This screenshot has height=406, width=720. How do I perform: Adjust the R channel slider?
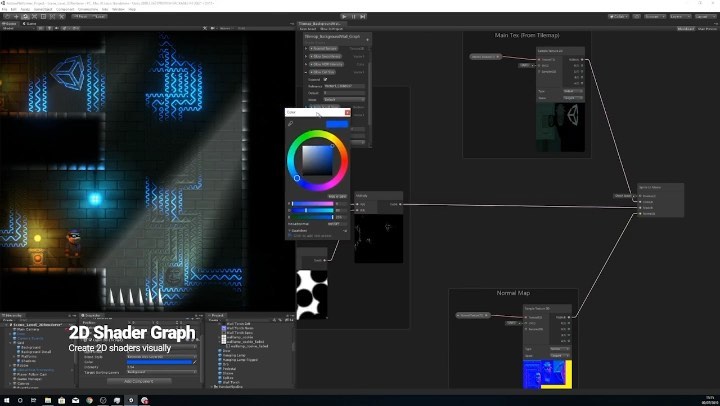tap(313, 203)
